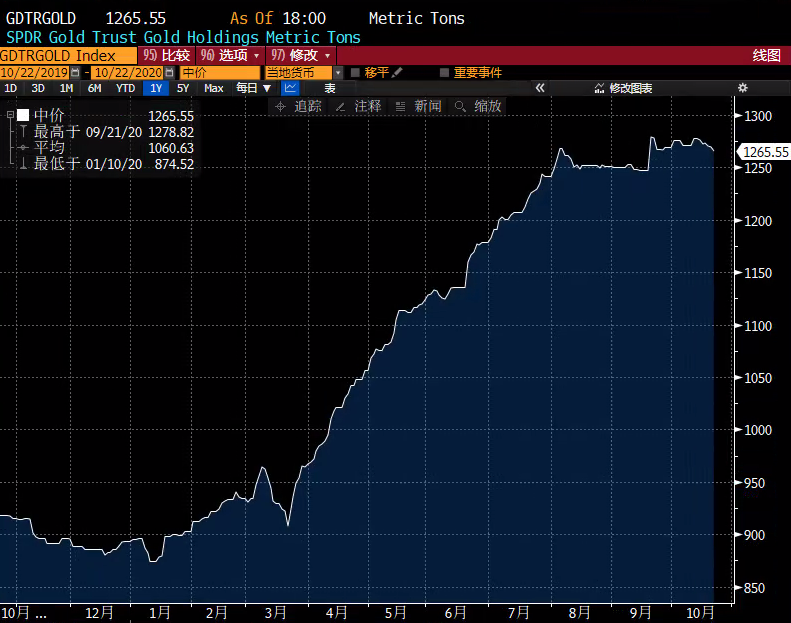The width and height of the screenshot is (791, 623).
Task: Select the 5Y time range tab
Action: tap(183, 88)
